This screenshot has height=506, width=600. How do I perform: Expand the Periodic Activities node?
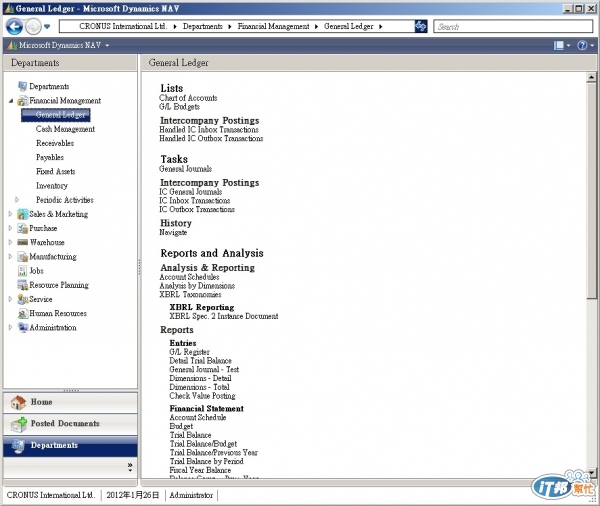tap(16, 200)
